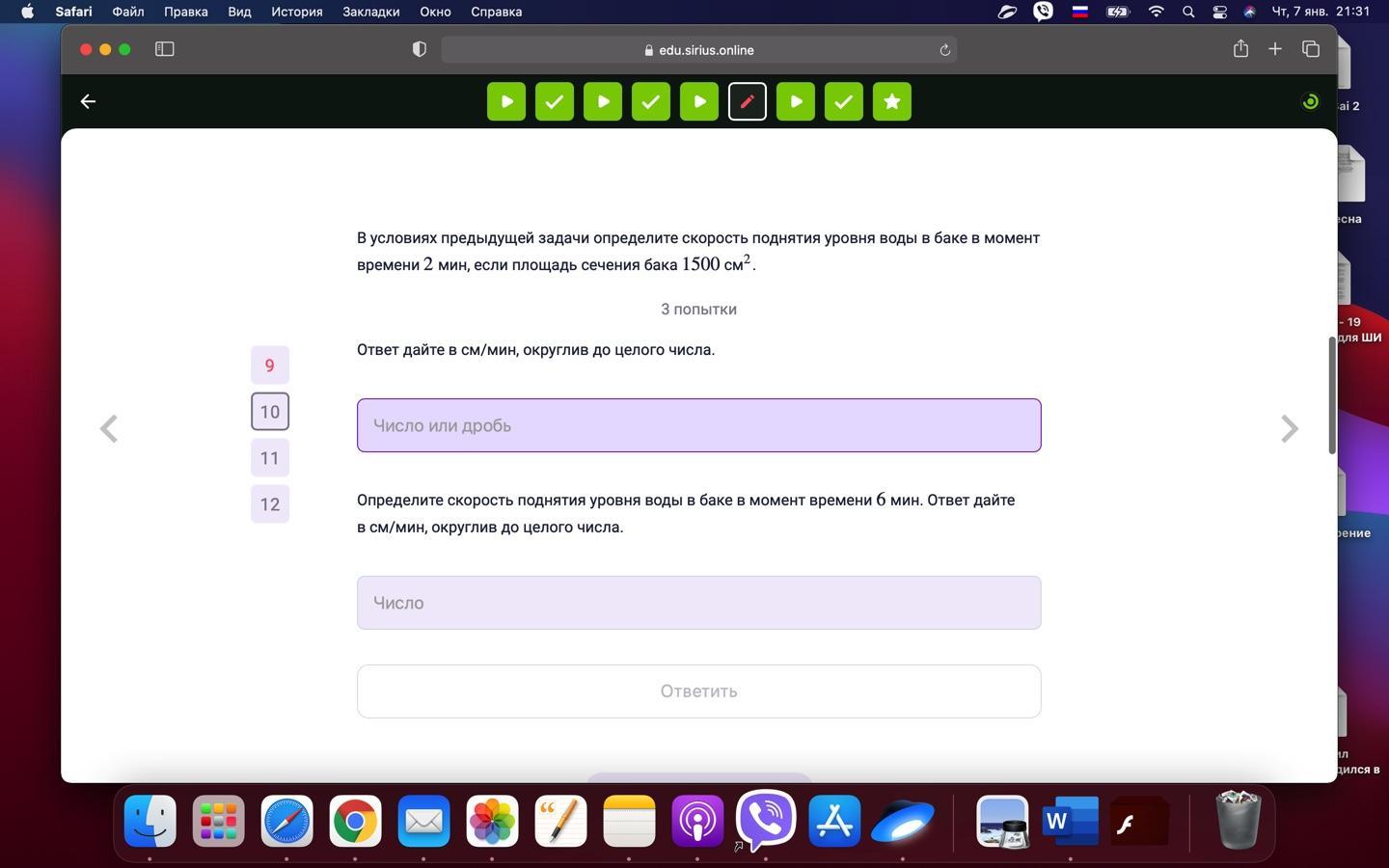Reload the page in address bar
The image size is (1389, 868).
click(944, 50)
